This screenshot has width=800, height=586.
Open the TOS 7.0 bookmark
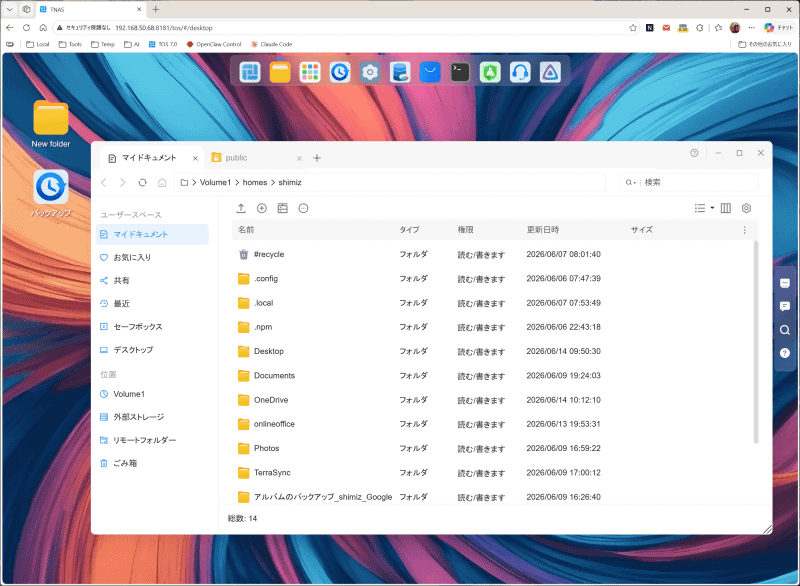click(x=163, y=44)
